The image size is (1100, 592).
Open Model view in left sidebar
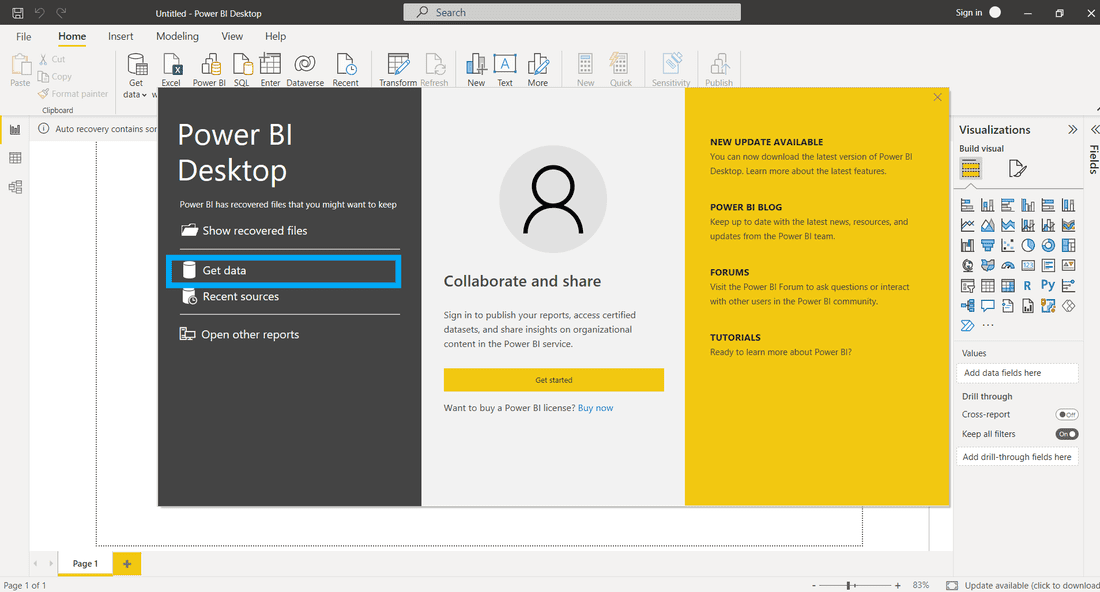[15, 187]
